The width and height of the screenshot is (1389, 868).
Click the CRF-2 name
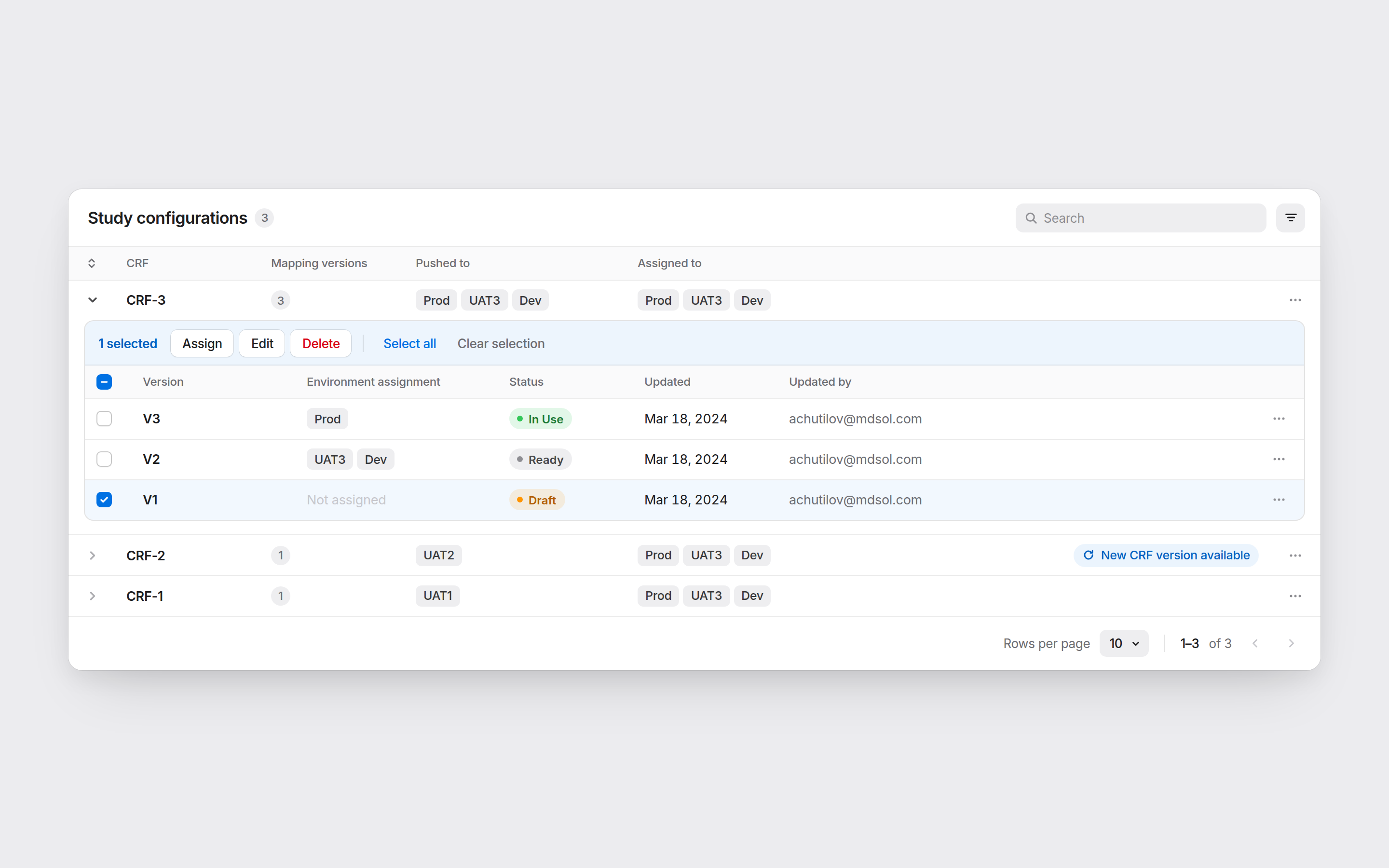[x=146, y=556]
